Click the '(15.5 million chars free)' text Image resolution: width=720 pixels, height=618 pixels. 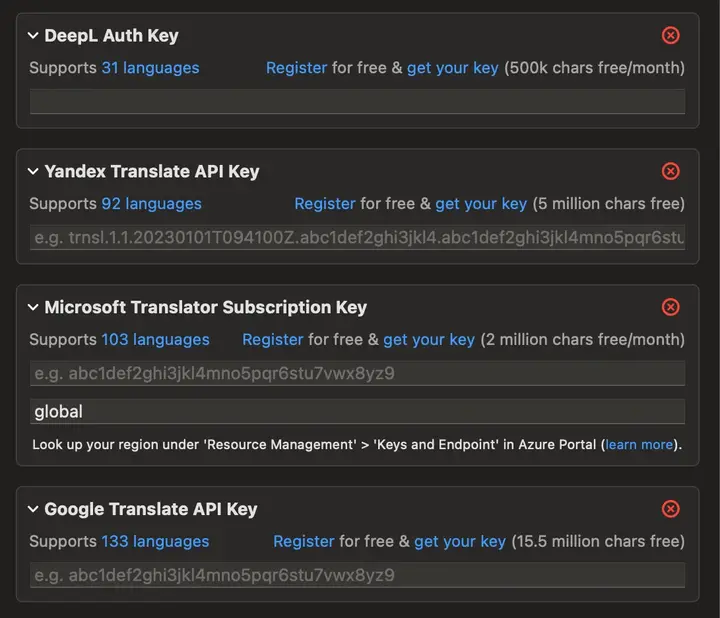point(598,541)
